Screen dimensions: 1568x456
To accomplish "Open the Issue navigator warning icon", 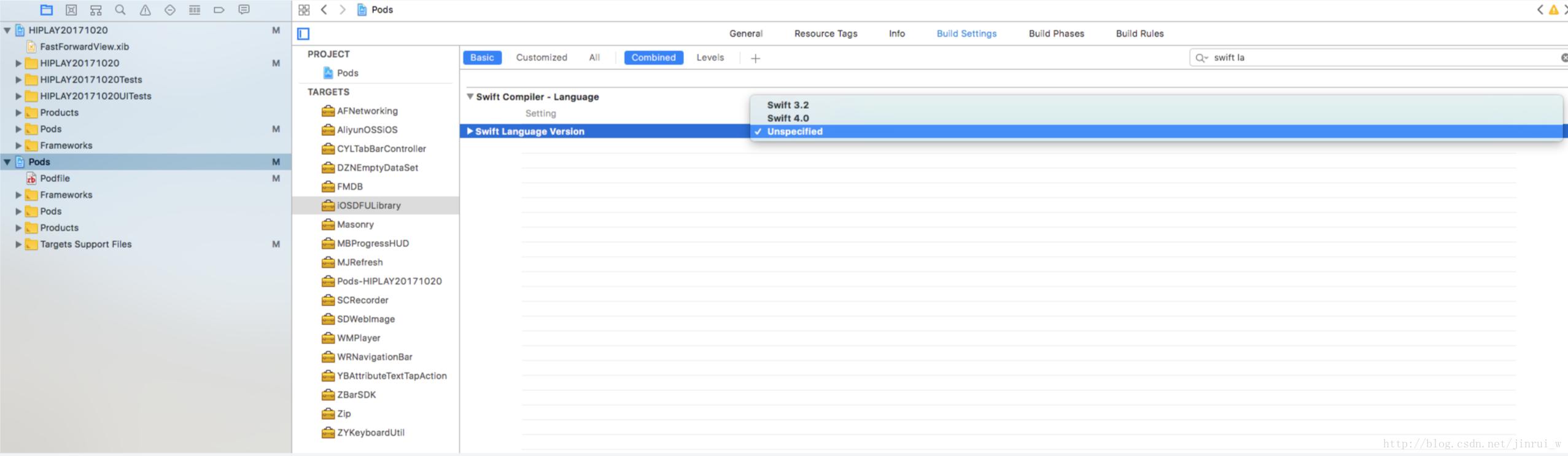I will [146, 10].
